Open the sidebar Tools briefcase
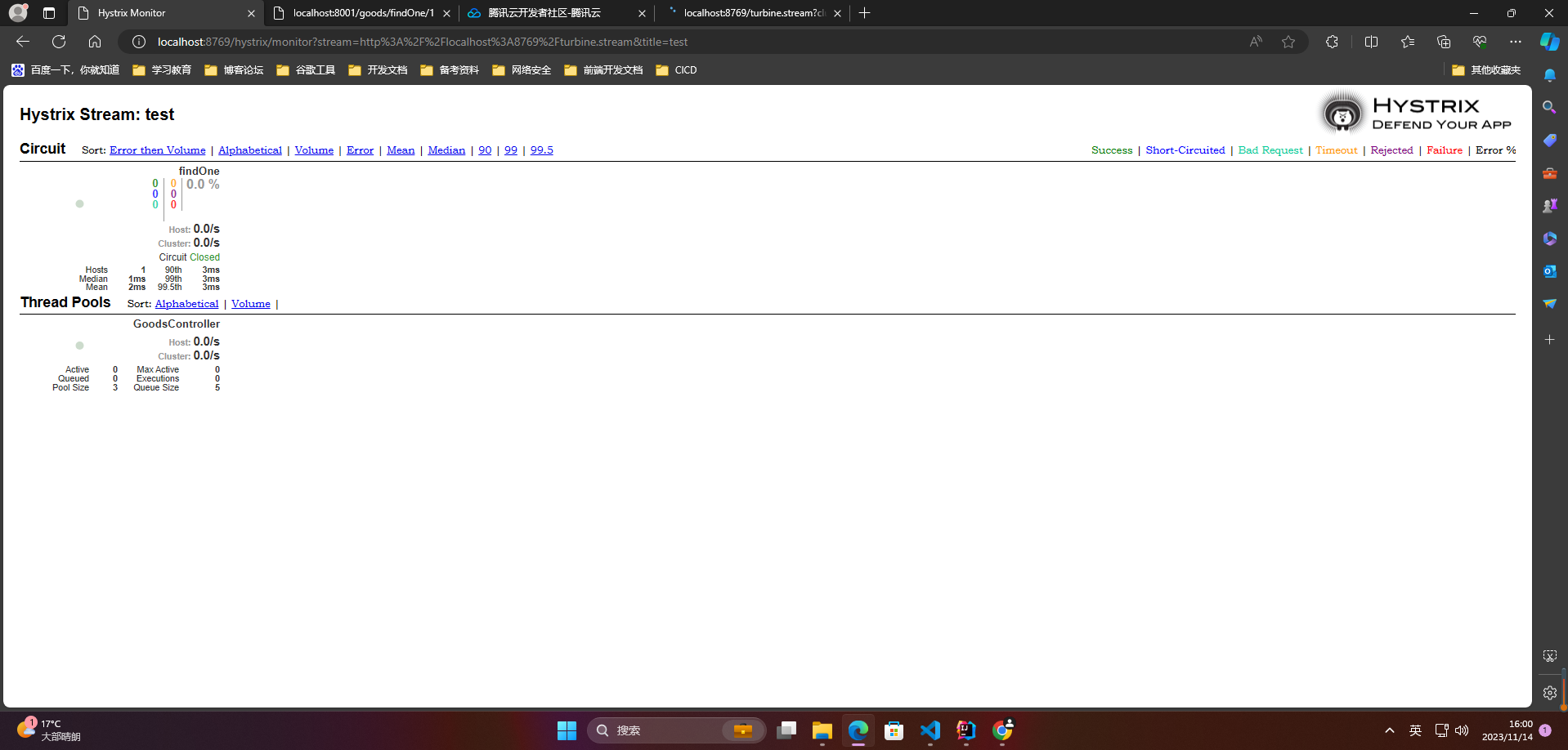 click(1549, 173)
